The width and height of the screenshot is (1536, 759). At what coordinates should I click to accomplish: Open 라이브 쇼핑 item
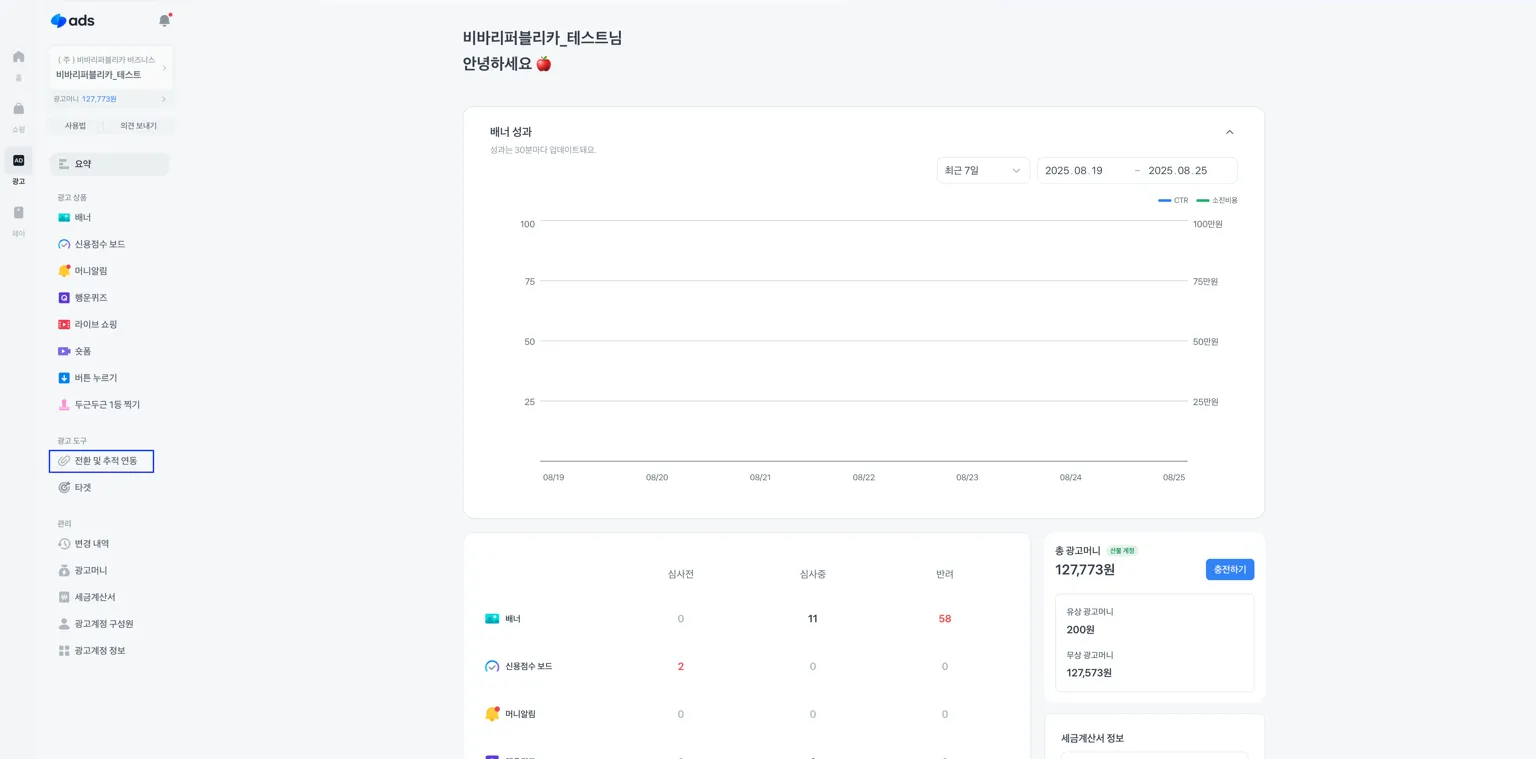[95, 324]
